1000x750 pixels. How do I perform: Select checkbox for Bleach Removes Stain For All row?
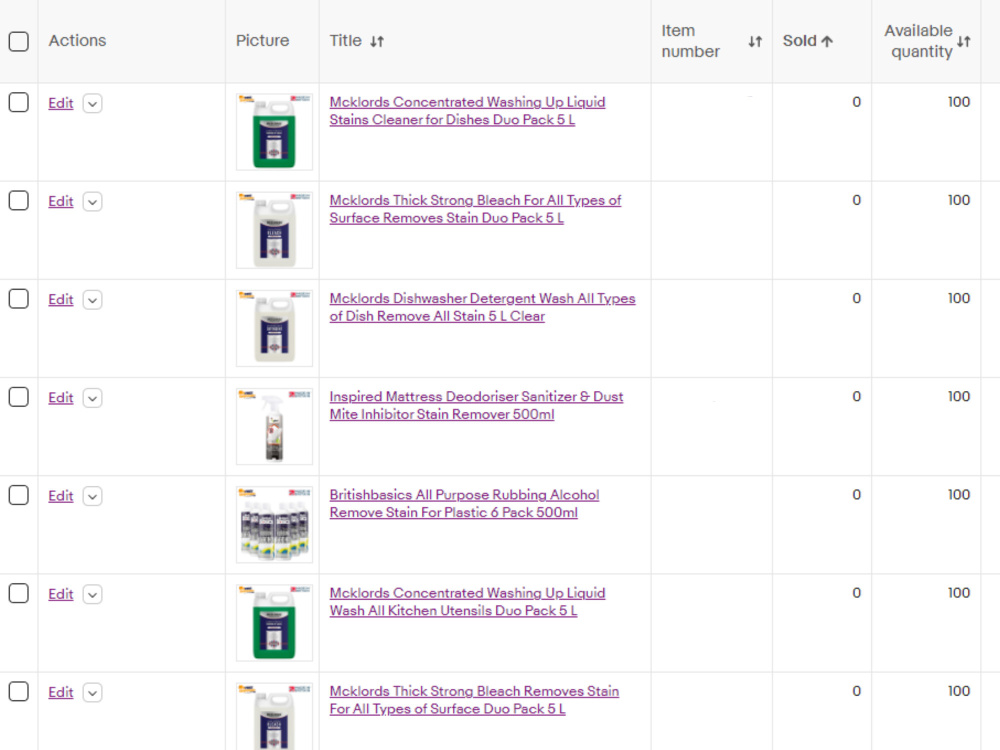[x=18, y=691]
